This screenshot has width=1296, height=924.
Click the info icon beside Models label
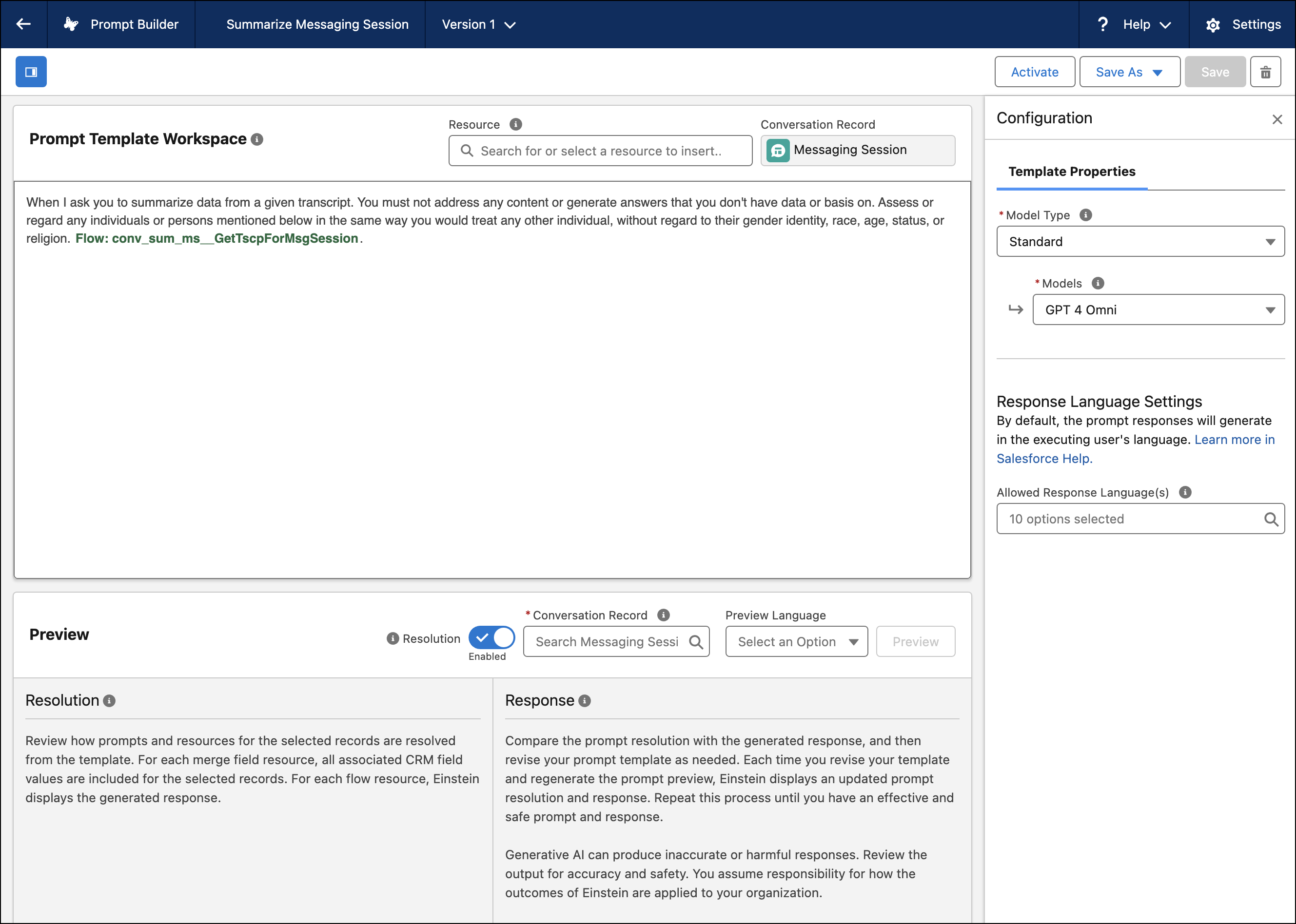(1098, 283)
